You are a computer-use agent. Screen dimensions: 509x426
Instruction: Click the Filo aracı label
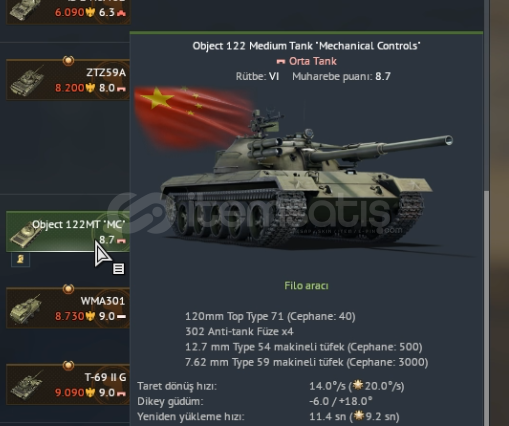[x=306, y=286]
